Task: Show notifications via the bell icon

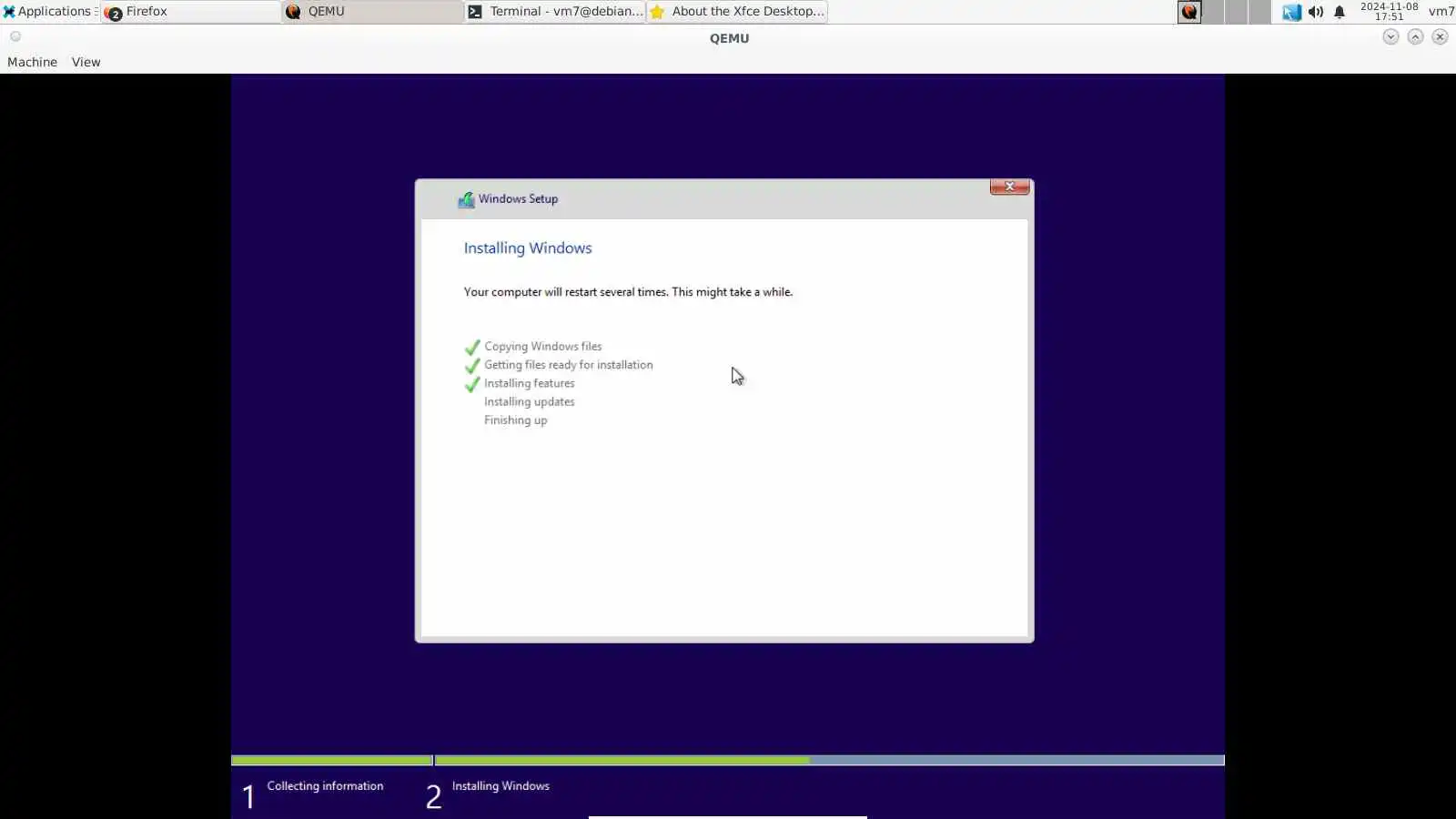Action: point(1340,12)
